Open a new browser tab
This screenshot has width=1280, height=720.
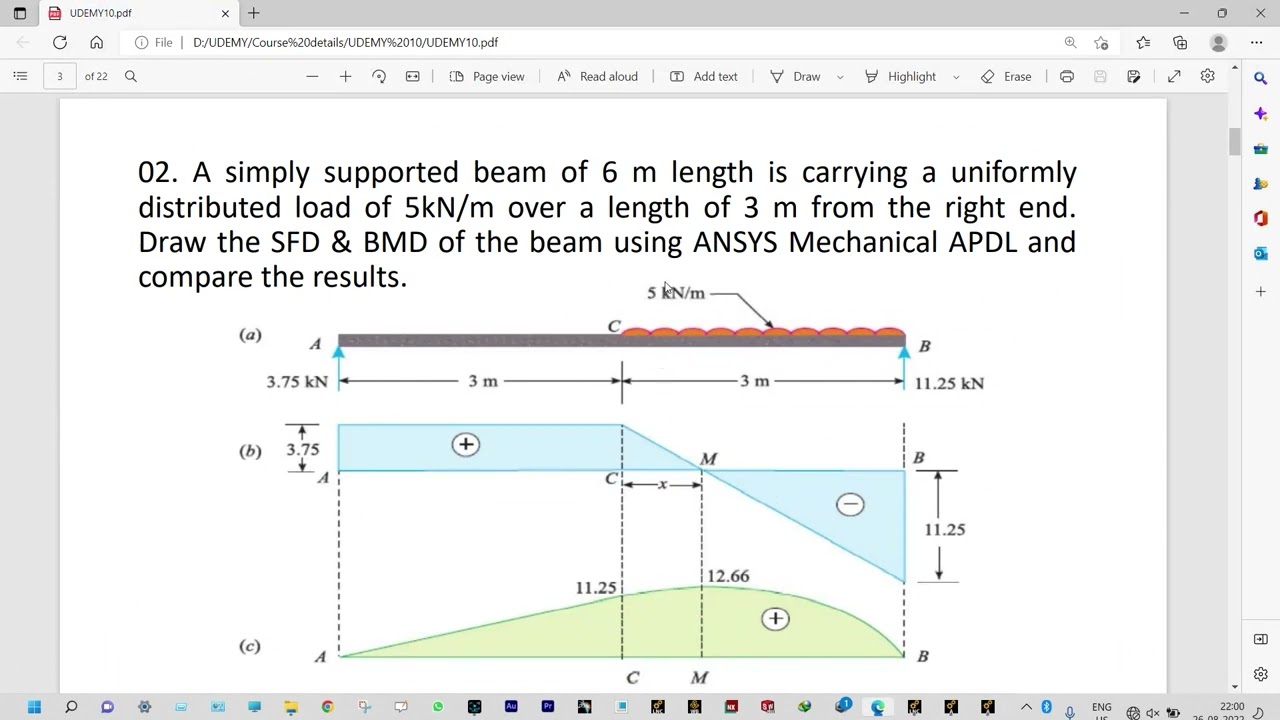254,13
